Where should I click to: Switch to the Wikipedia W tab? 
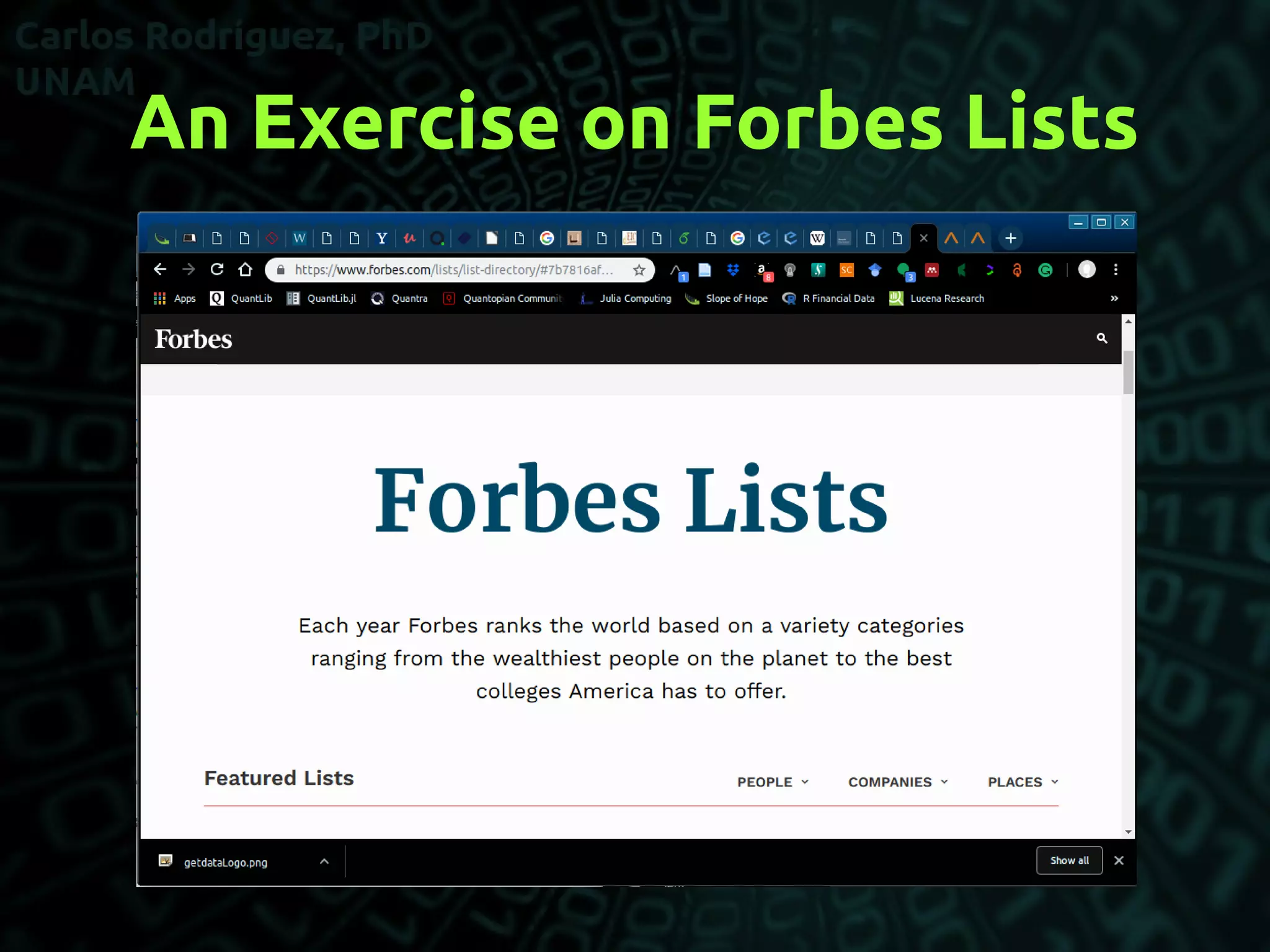click(817, 238)
